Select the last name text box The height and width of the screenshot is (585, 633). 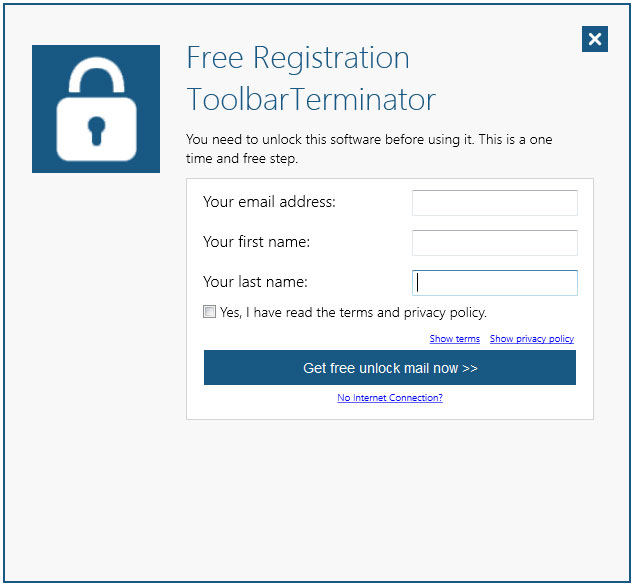[494, 283]
